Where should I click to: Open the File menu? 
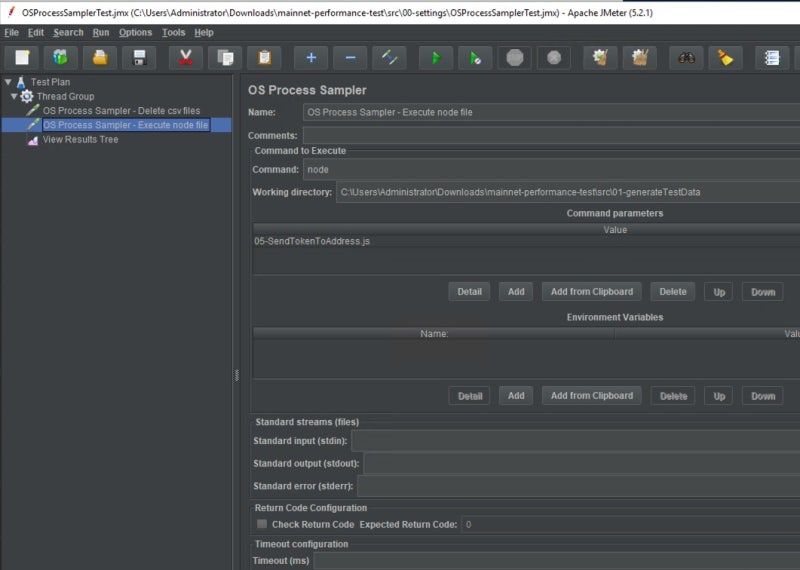(x=11, y=32)
